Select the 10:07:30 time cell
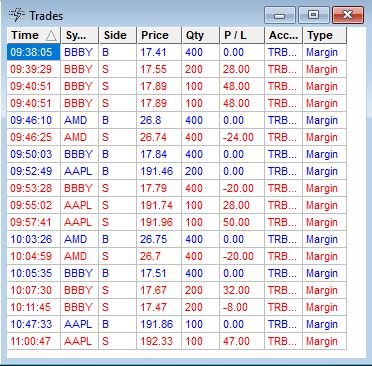 (34, 290)
